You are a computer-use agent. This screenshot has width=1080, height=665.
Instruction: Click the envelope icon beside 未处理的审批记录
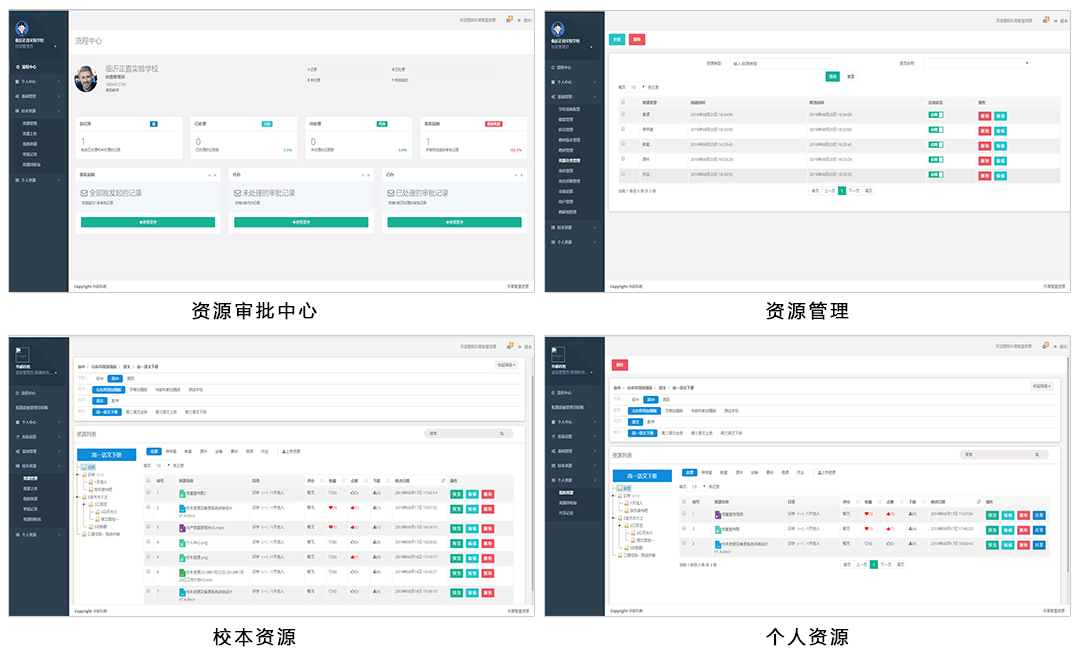238,193
